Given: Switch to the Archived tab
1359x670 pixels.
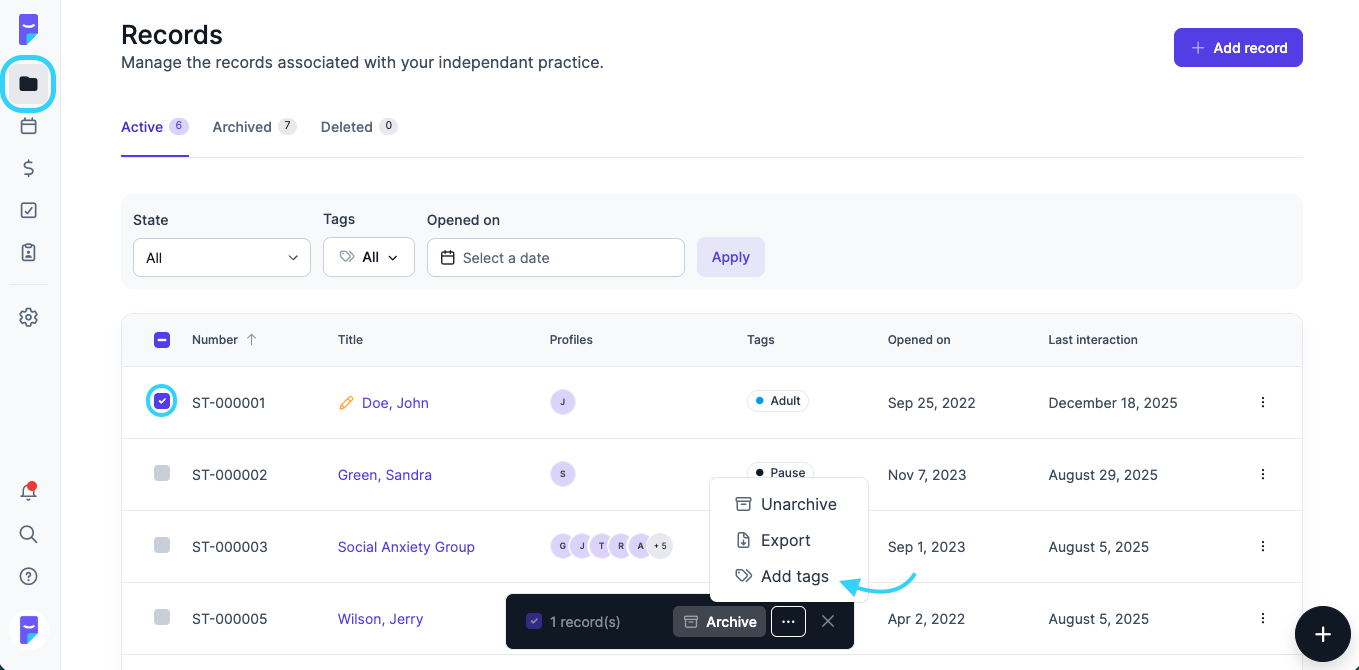Looking at the screenshot, I should pos(242,127).
